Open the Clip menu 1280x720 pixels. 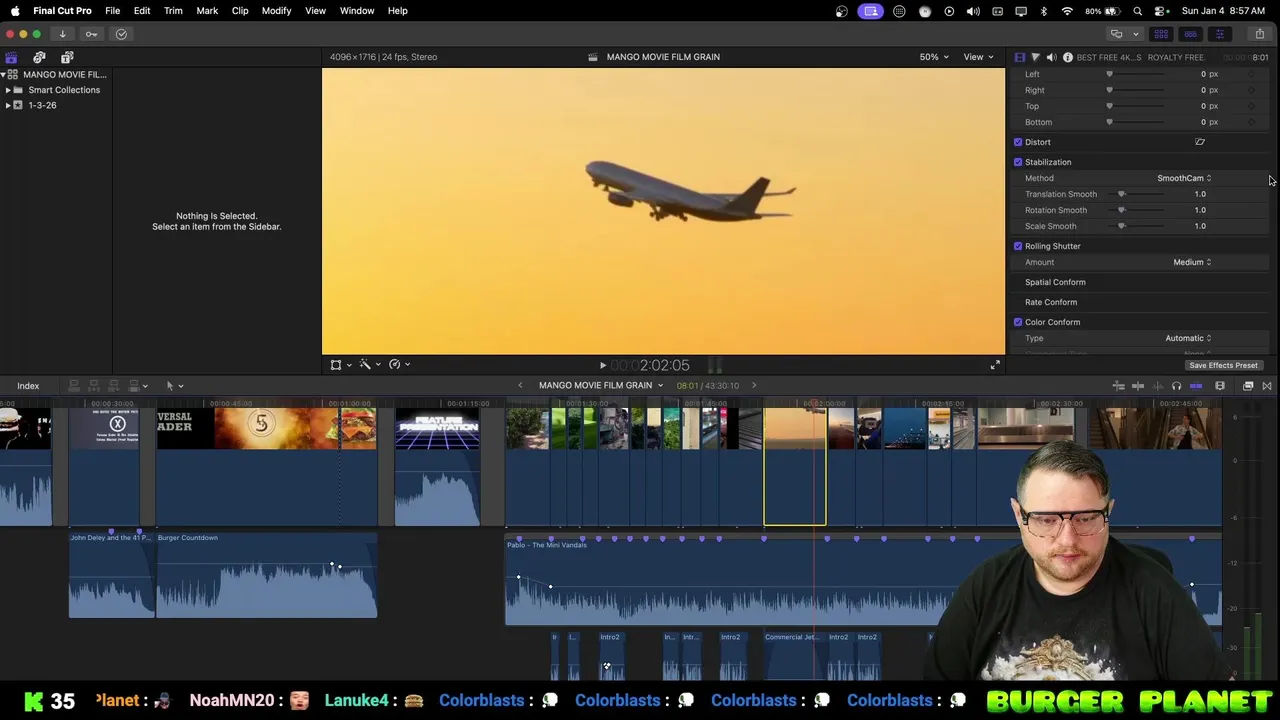tap(240, 11)
